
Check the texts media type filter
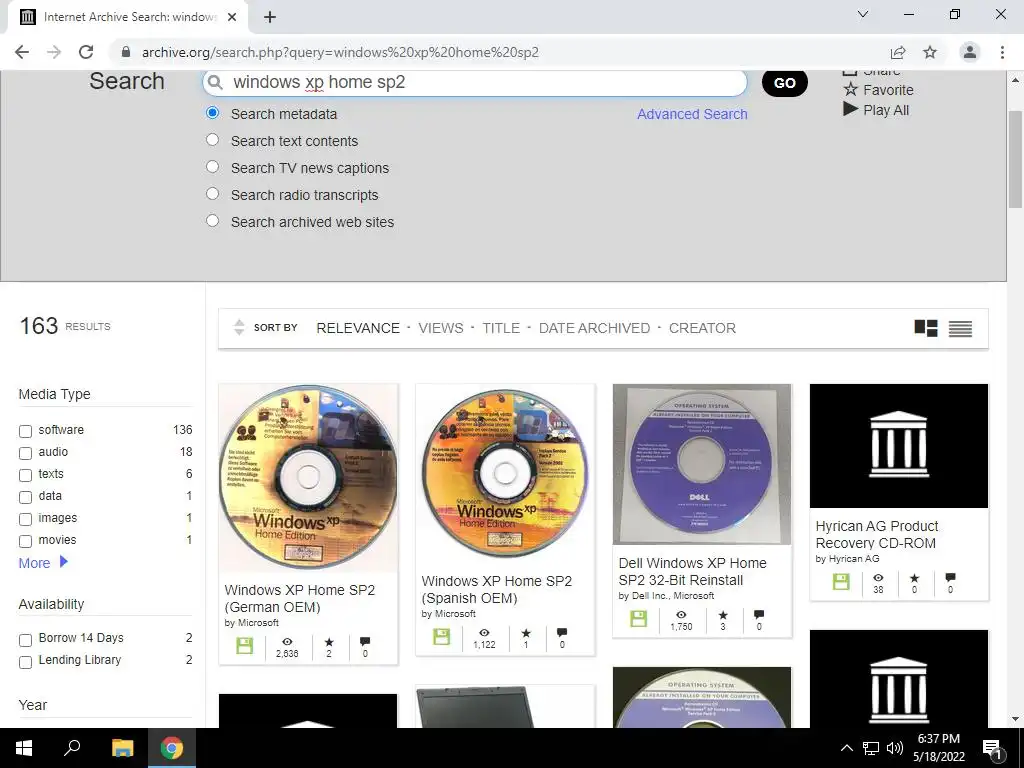coord(25,475)
